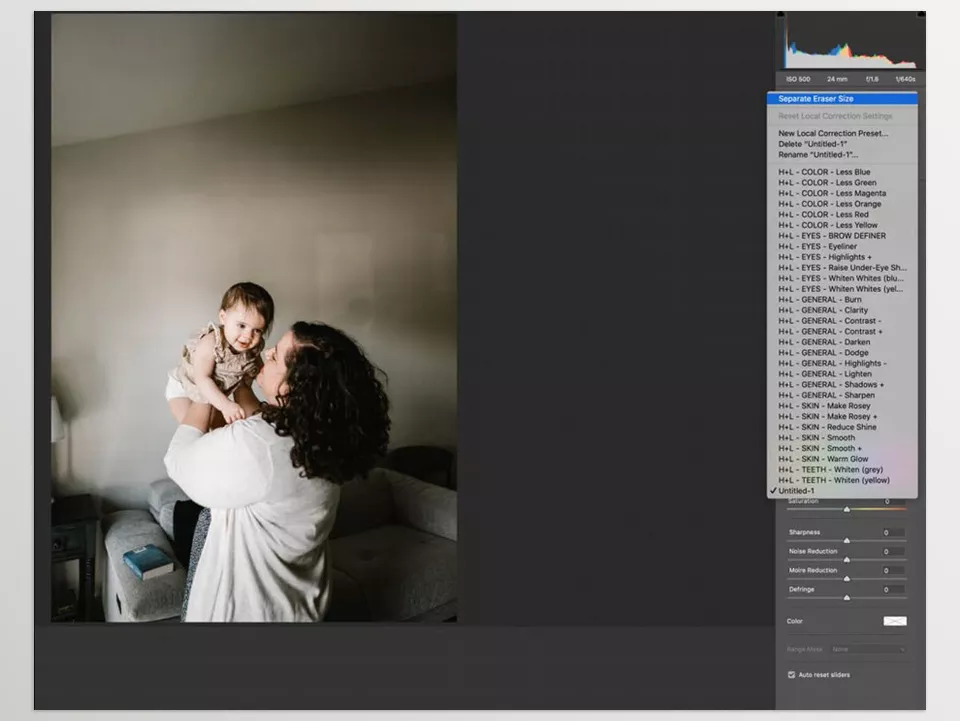Choose COLOR - Less Orange preset
Viewport: 960px width, 721px height.
coord(830,204)
